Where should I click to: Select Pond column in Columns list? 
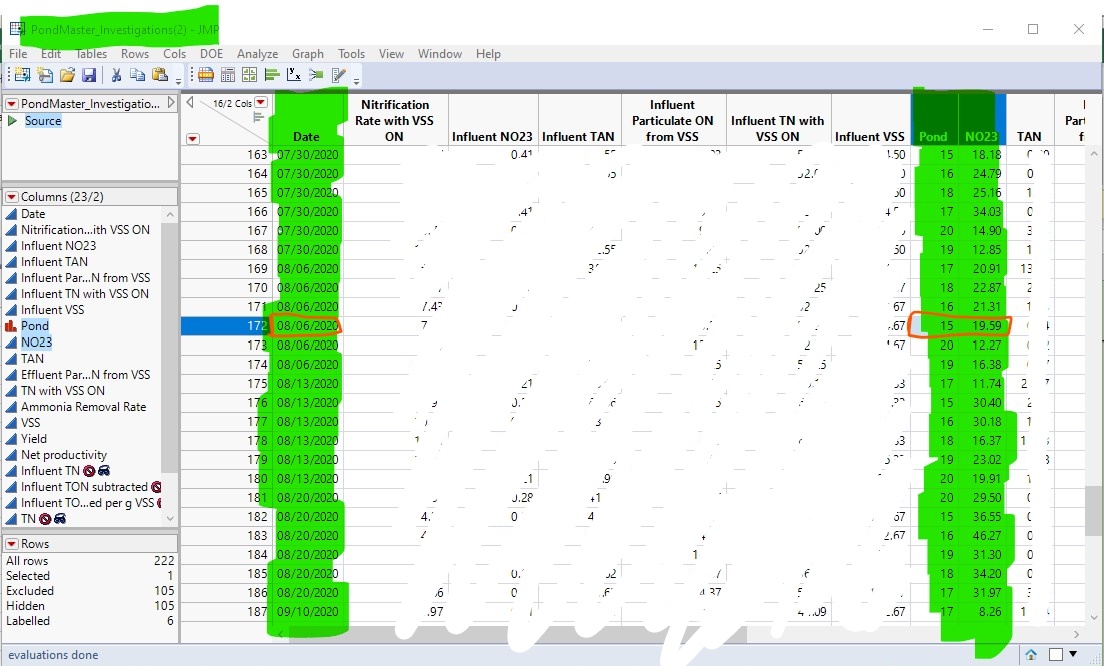[35, 326]
